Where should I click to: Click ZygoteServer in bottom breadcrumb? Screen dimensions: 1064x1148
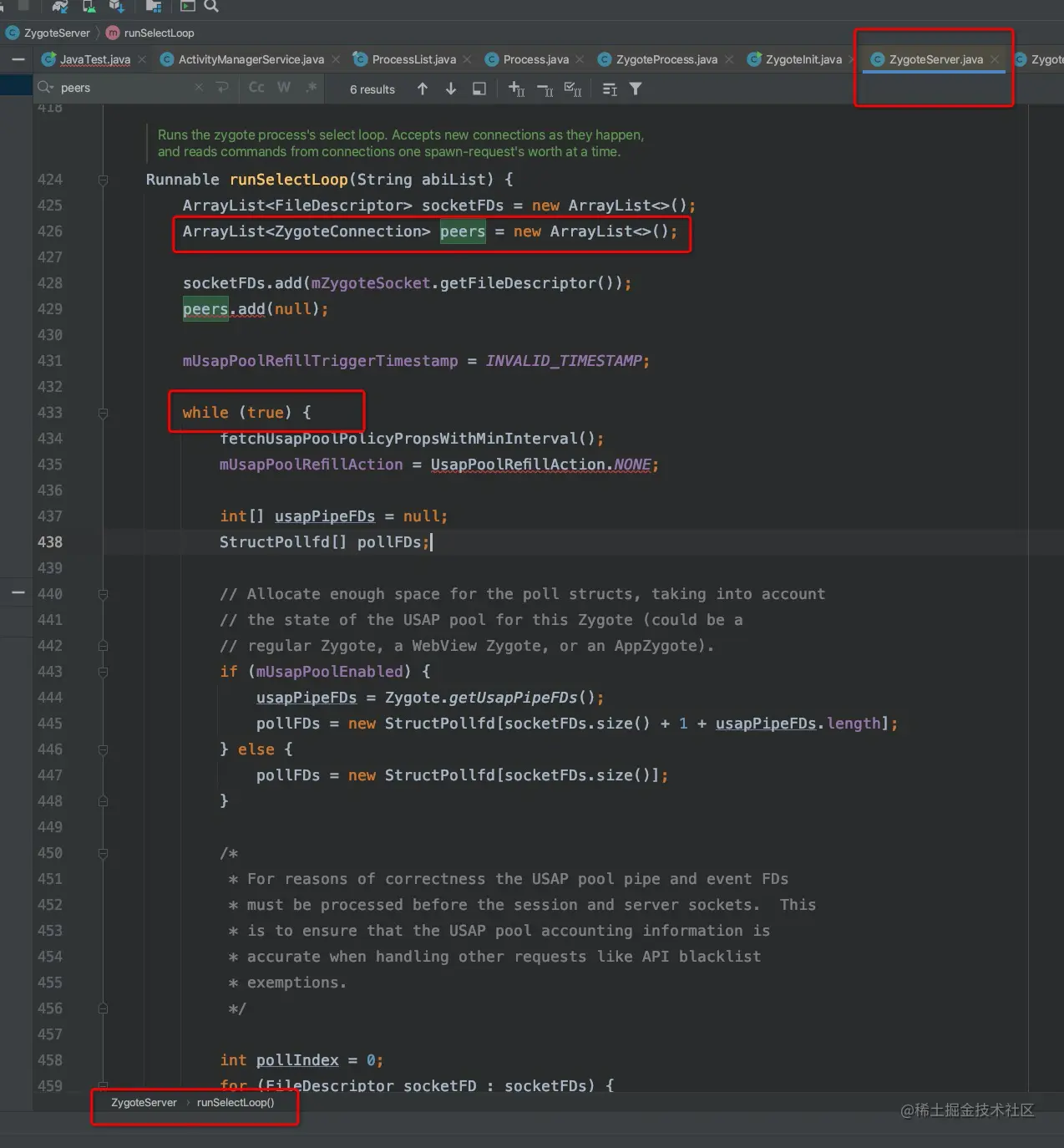[144, 1103]
